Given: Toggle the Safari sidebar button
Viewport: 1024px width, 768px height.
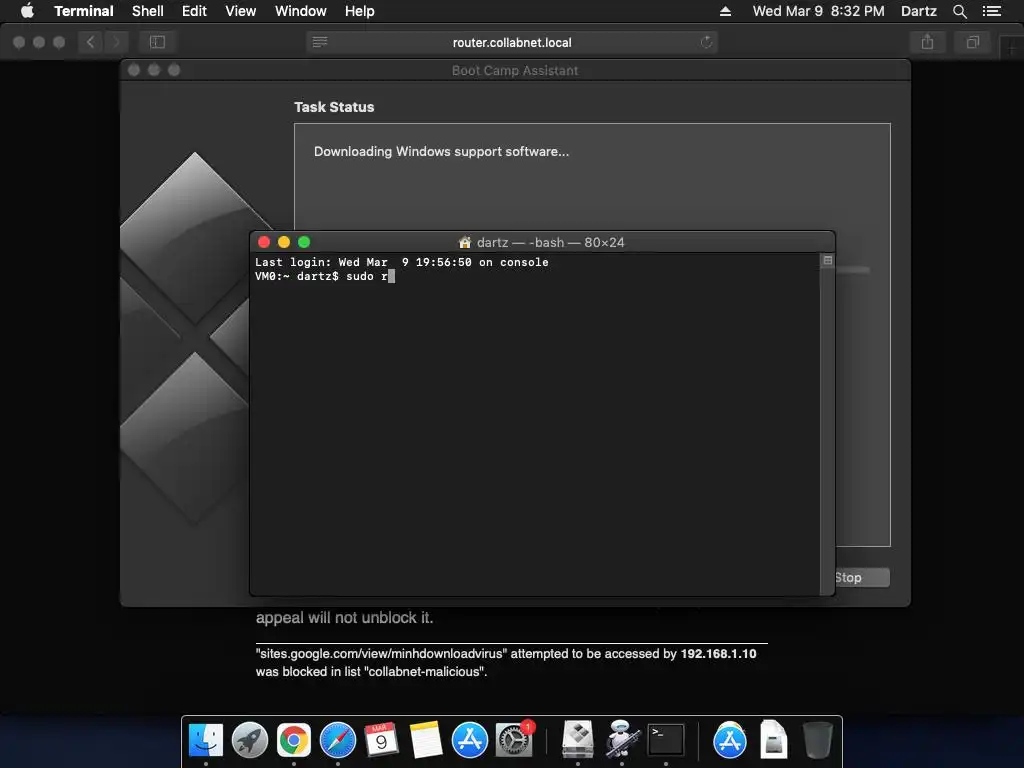Looking at the screenshot, I should 157,42.
